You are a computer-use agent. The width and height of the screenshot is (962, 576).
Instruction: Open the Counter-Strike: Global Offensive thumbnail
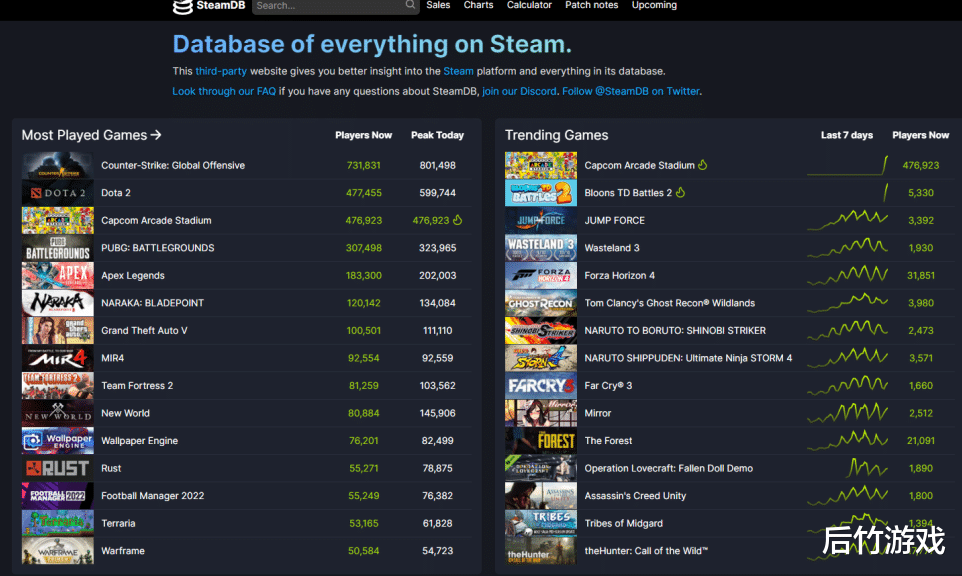58,165
